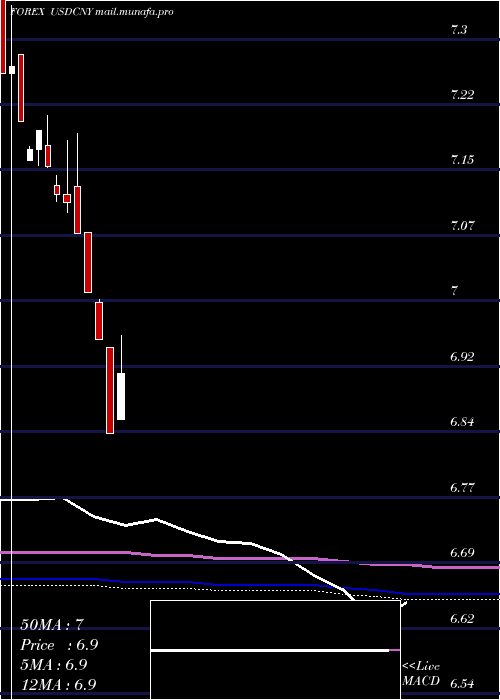This screenshot has width=500, height=700.
Task: Click the '50MA : 7' indicator text
Action: [52, 625]
